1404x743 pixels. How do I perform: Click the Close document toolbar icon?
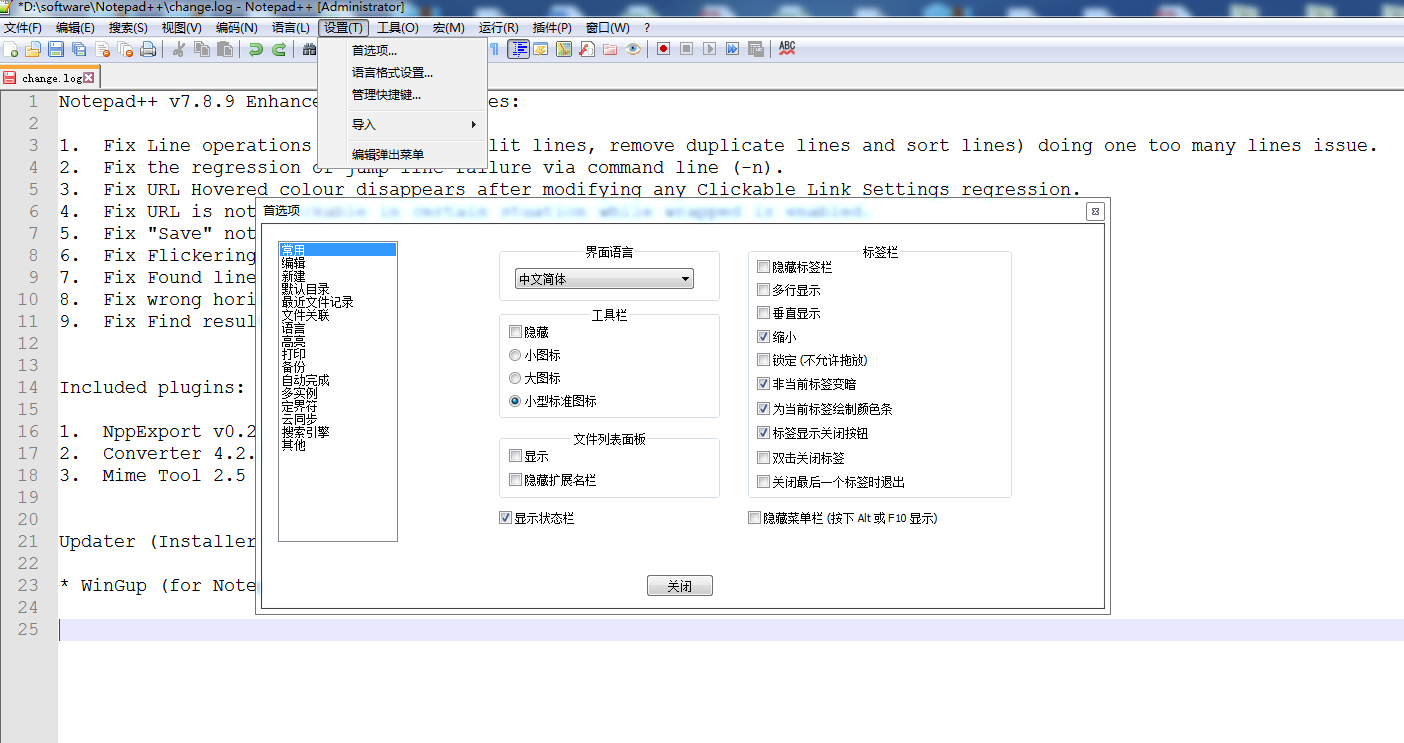(102, 49)
